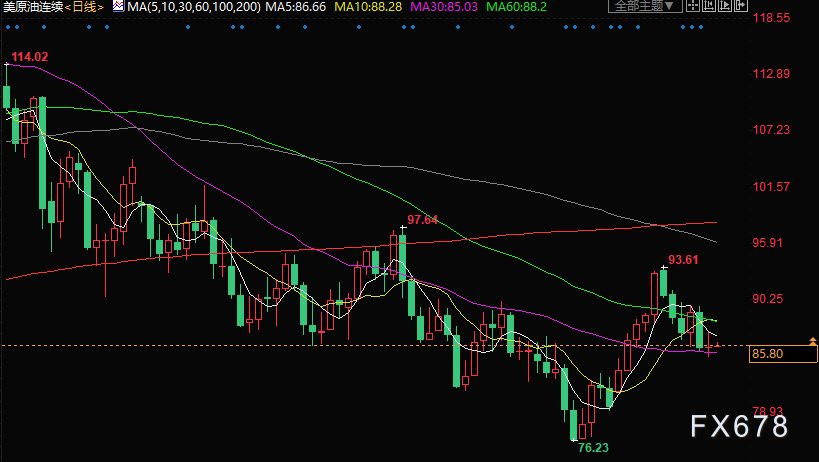Open the 全部主题 dropdown
Screen dimensions: 819x462
click(645, 6)
